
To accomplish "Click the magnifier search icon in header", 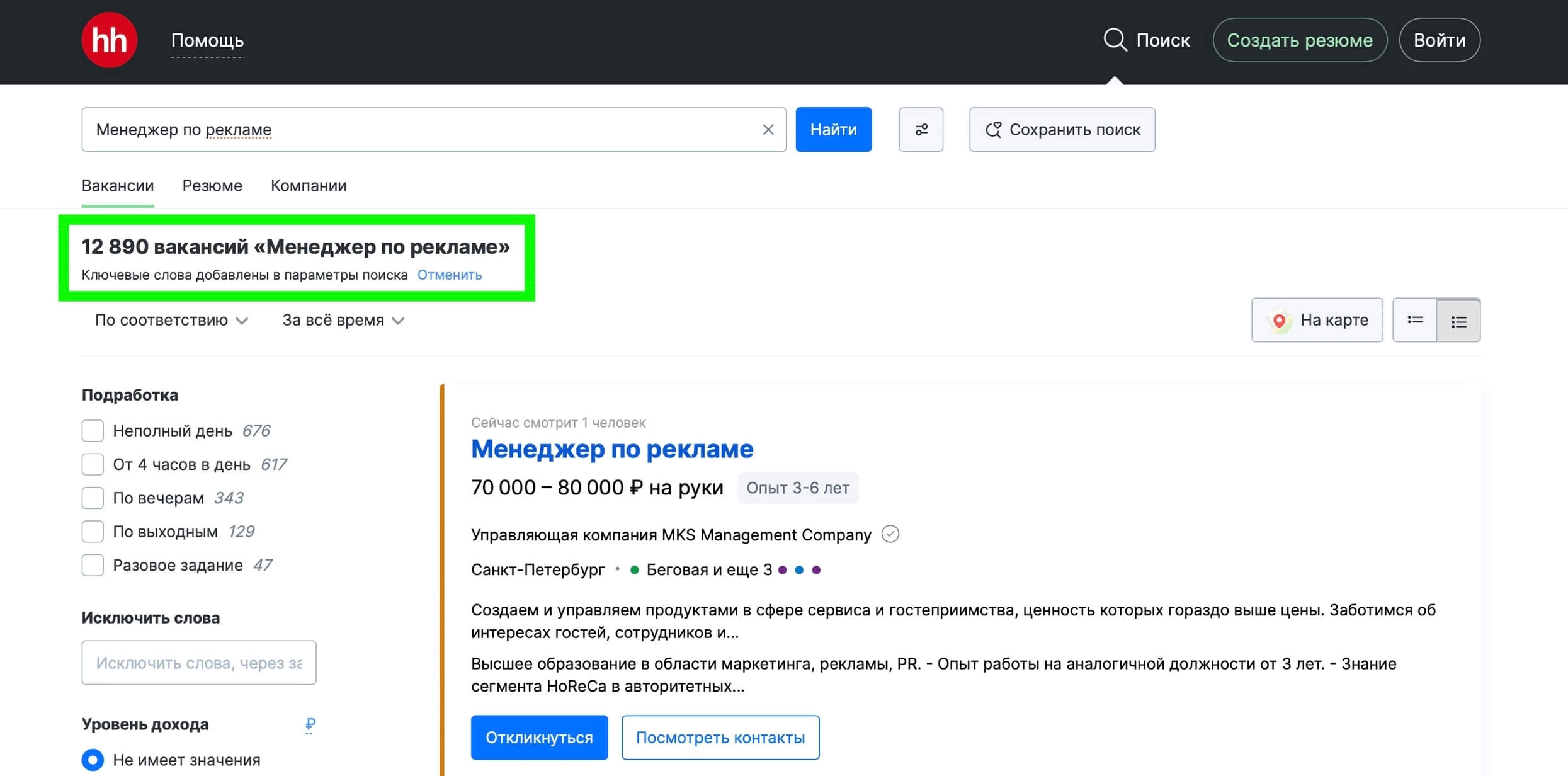I will coord(1115,40).
